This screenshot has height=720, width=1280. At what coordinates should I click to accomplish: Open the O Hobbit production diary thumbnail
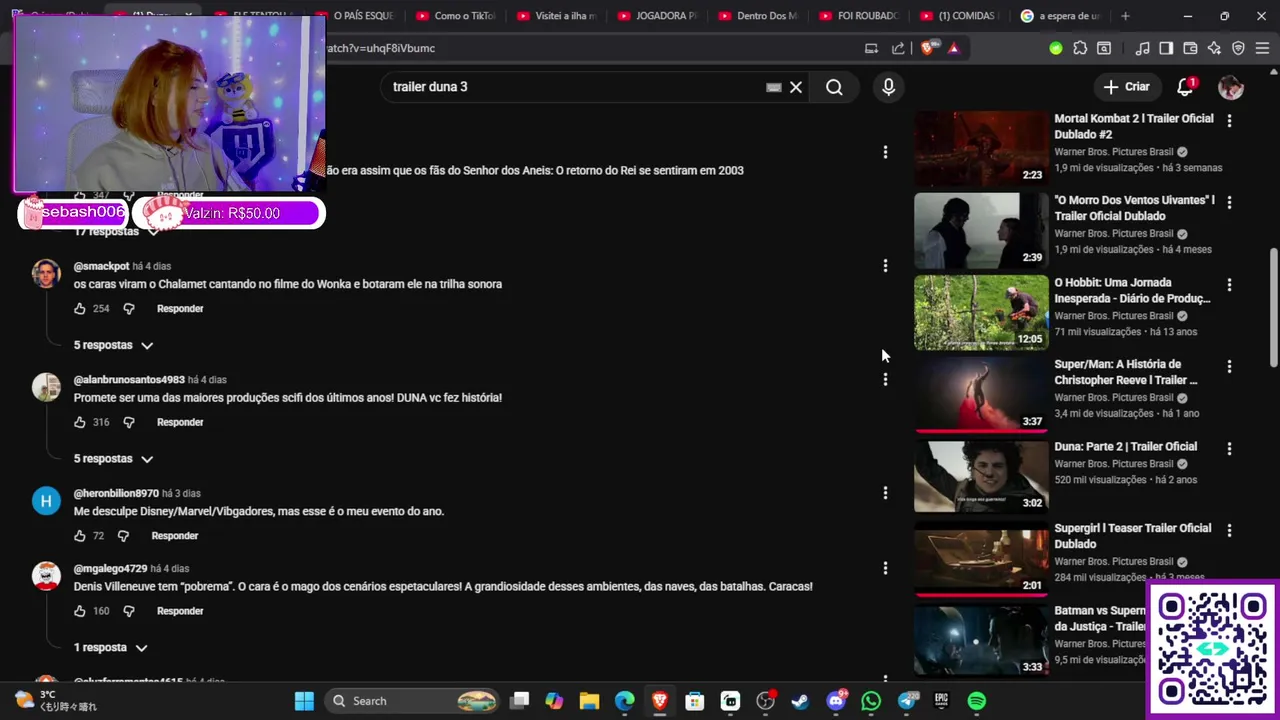(x=981, y=313)
